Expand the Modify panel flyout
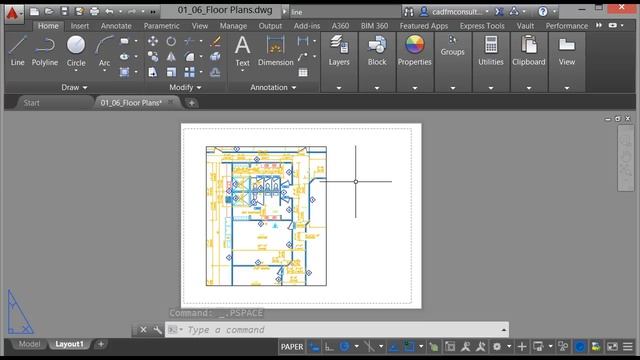 pyautogui.click(x=185, y=87)
